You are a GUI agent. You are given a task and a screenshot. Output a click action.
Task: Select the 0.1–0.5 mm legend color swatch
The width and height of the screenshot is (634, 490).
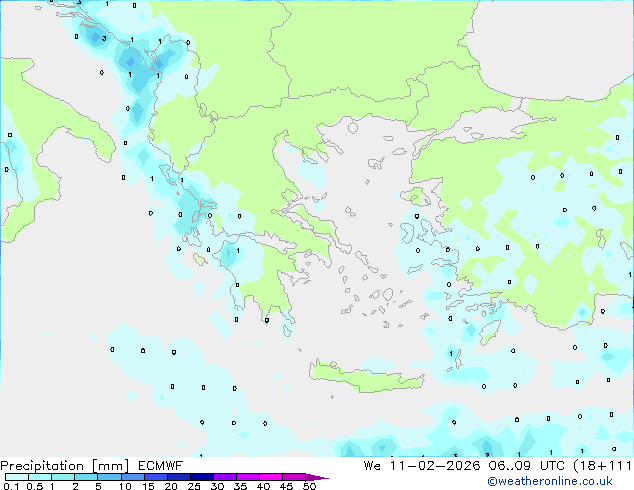(17, 477)
